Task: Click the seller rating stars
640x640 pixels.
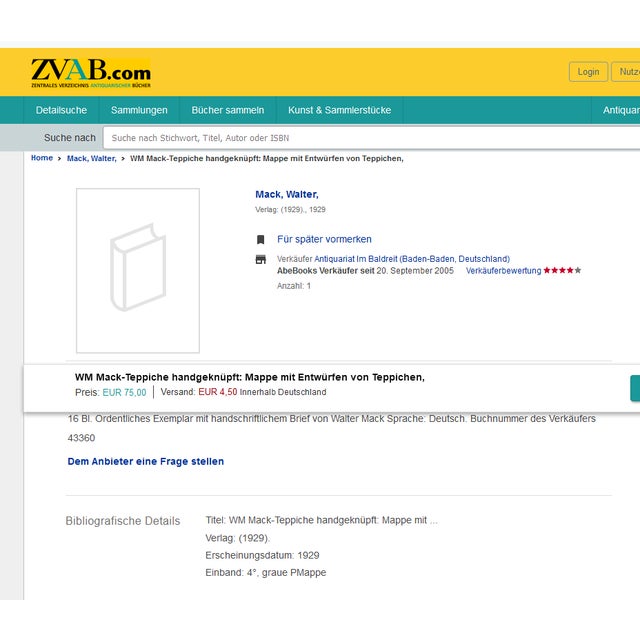Action: point(562,270)
